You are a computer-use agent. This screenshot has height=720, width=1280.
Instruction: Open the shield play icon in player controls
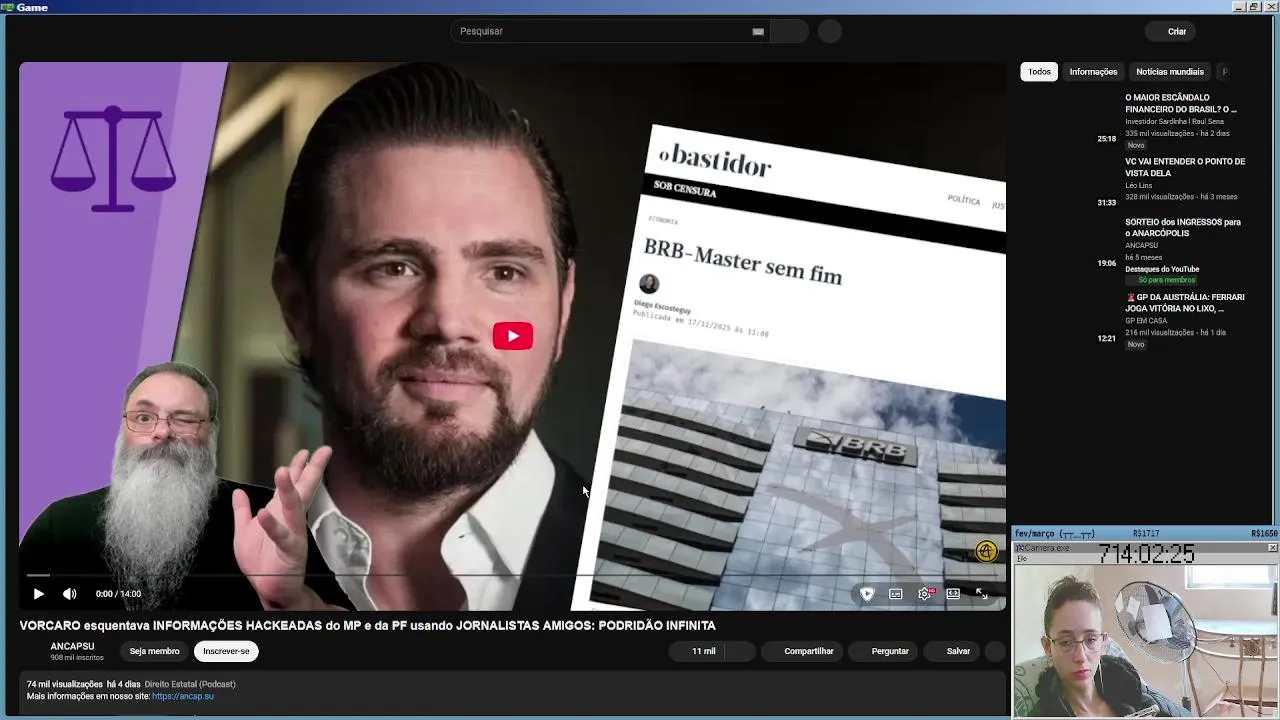[867, 594]
